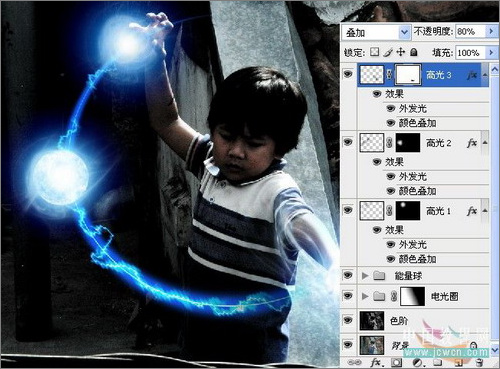Add a layer mask with the mask icon
The width and height of the screenshot is (500, 369).
pyautogui.click(x=396, y=362)
